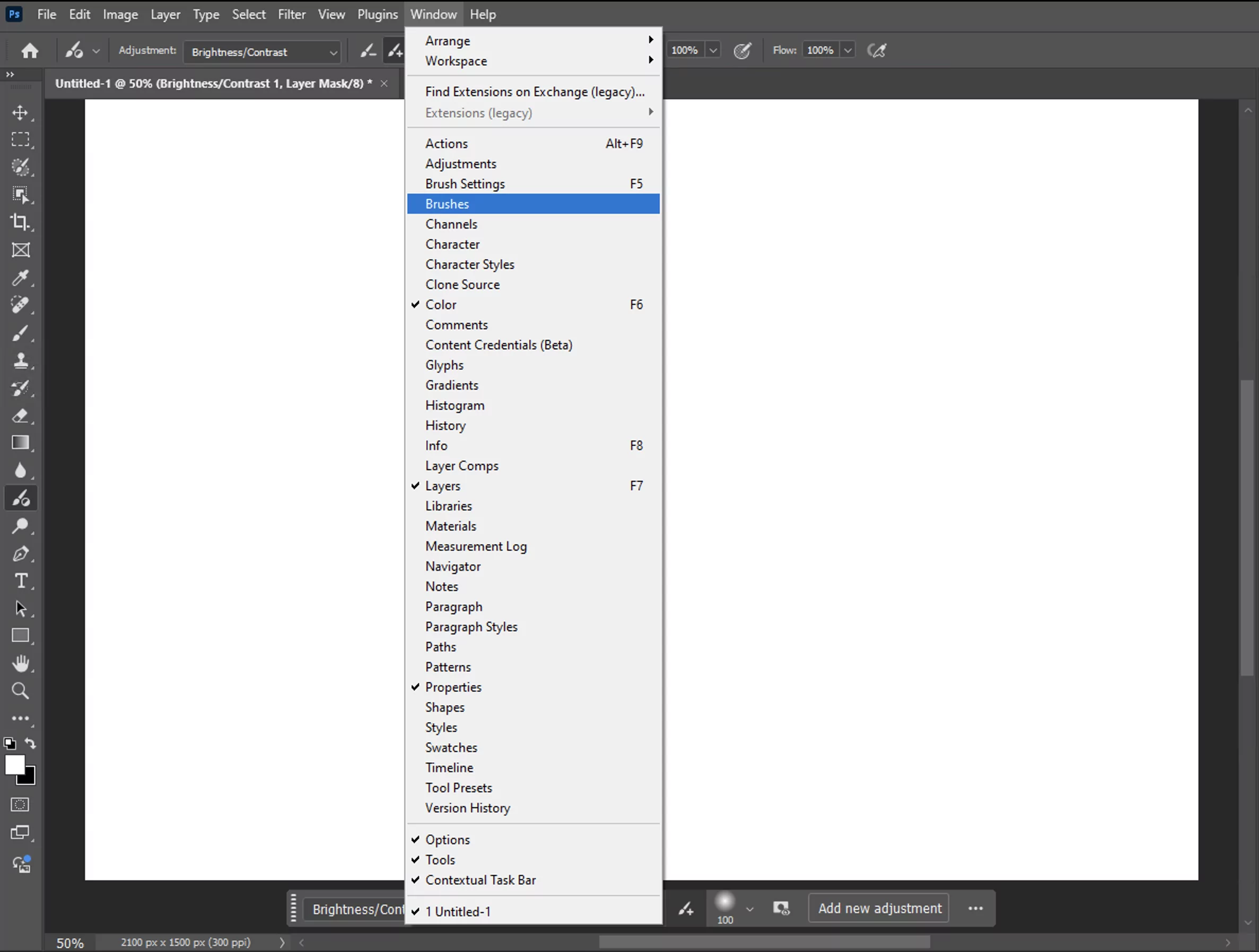Image resolution: width=1259 pixels, height=952 pixels.
Task: Select Histogram from the Window menu
Action: click(x=455, y=405)
